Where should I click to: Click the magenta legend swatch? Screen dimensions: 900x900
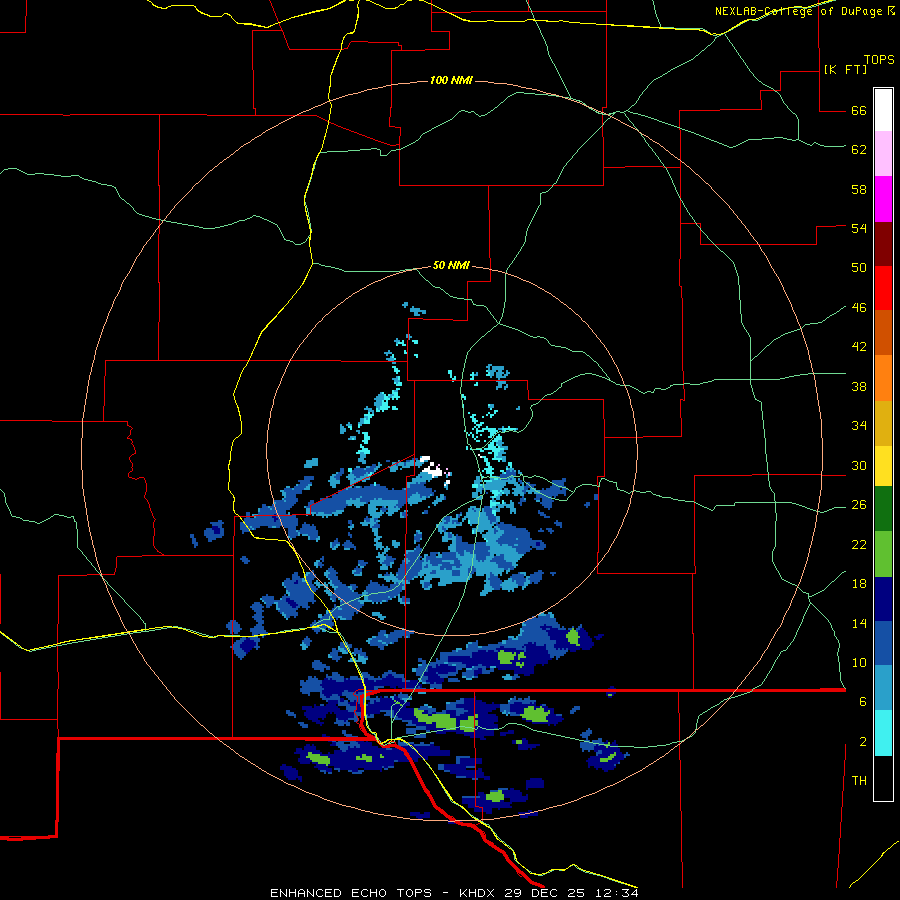(x=883, y=199)
